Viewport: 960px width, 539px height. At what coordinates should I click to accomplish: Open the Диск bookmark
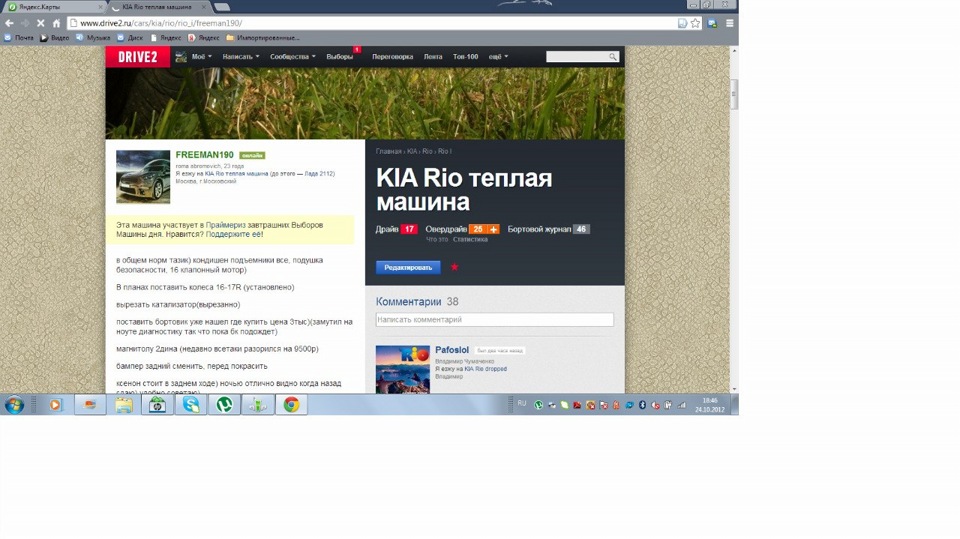click(x=130, y=38)
